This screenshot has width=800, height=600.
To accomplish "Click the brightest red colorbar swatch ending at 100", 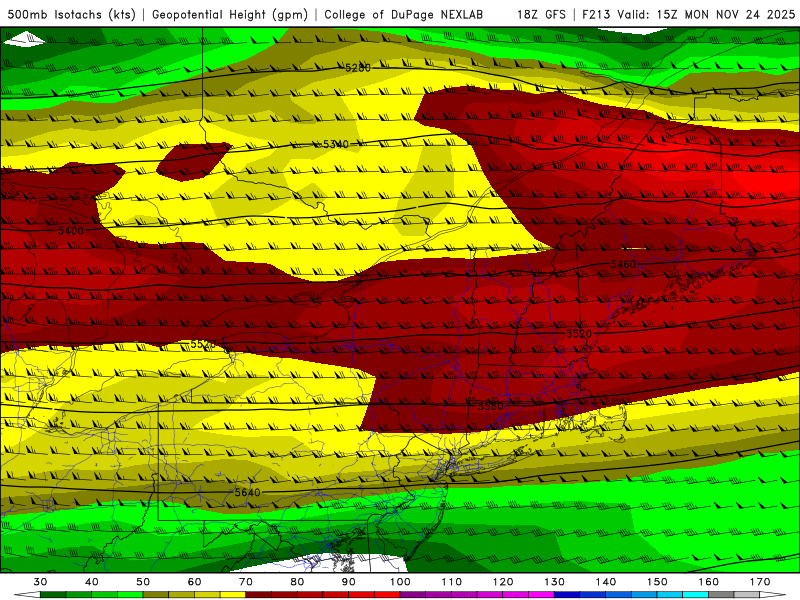I will tap(388, 595).
